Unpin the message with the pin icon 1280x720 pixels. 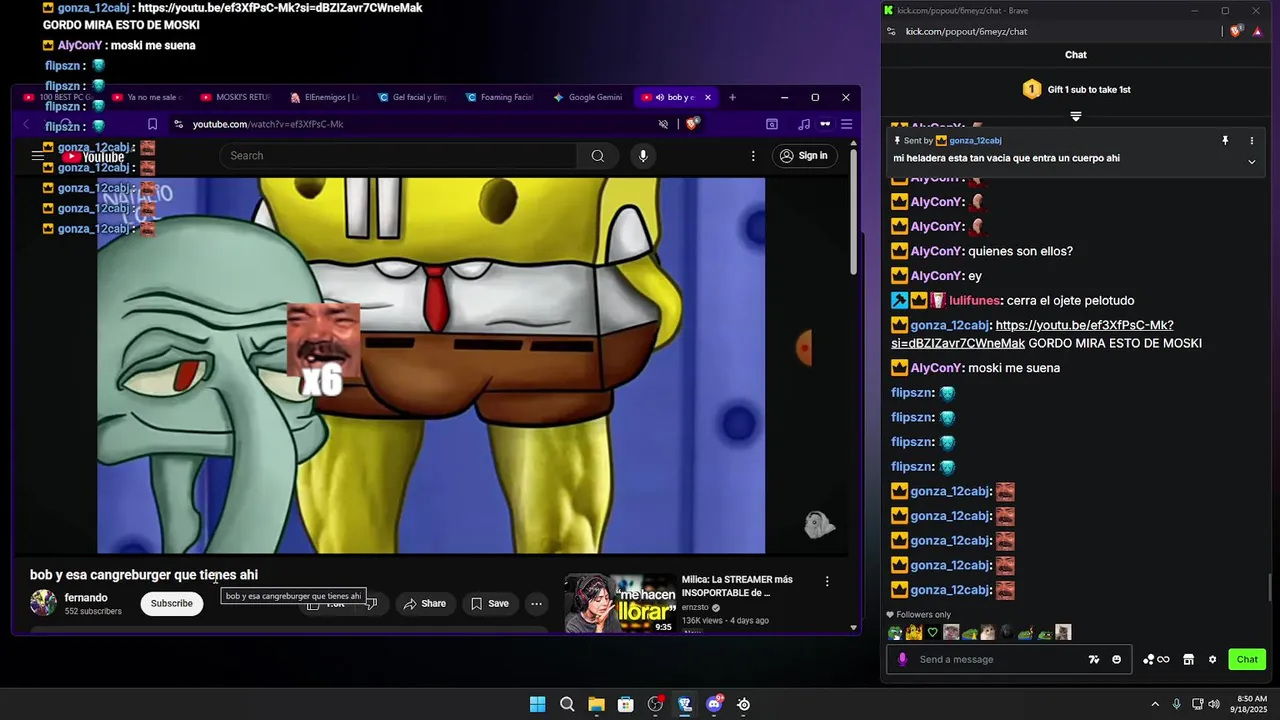pos(1225,141)
